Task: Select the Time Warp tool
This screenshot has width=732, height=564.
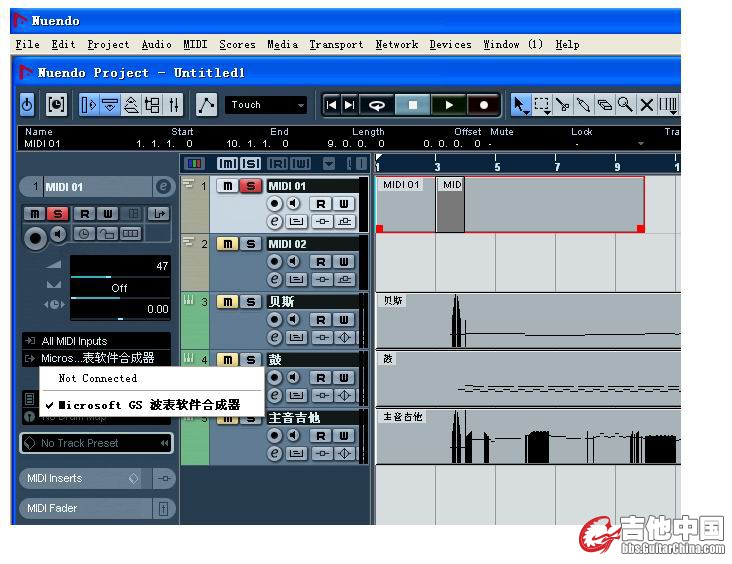Action: (x=668, y=105)
